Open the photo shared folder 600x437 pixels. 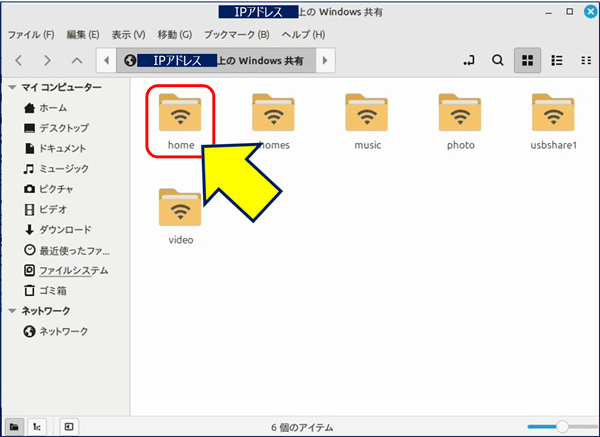coord(460,122)
